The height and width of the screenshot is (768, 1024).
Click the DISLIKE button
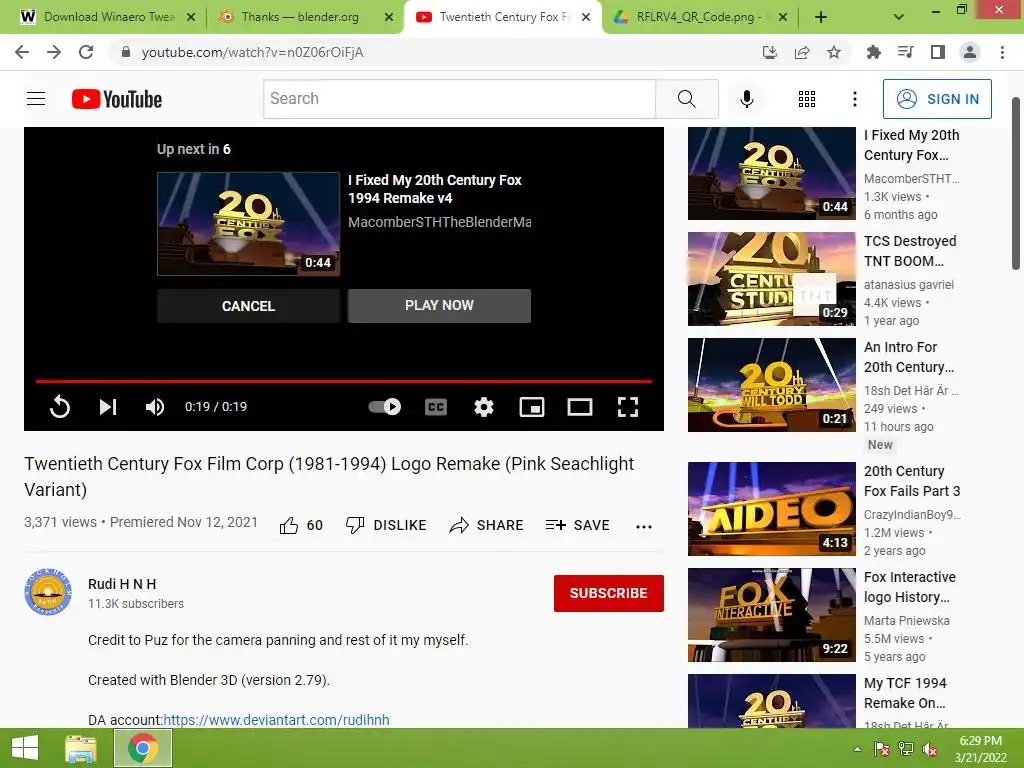pyautogui.click(x=386, y=525)
